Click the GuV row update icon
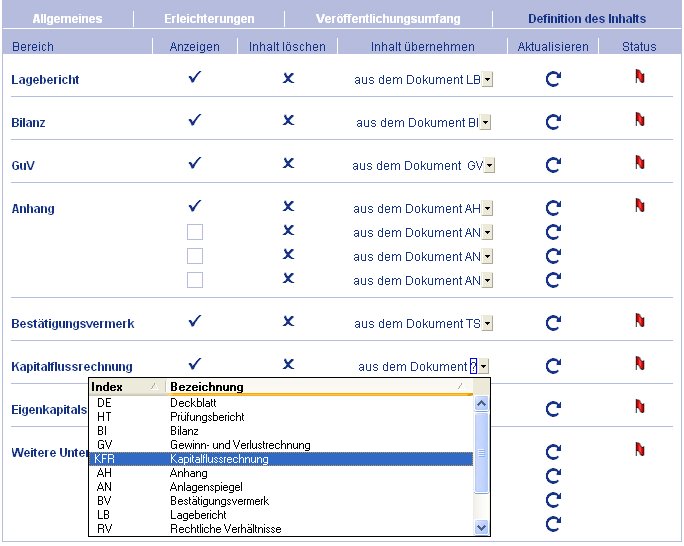Image resolution: width=684 pixels, height=546 pixels. (x=553, y=165)
